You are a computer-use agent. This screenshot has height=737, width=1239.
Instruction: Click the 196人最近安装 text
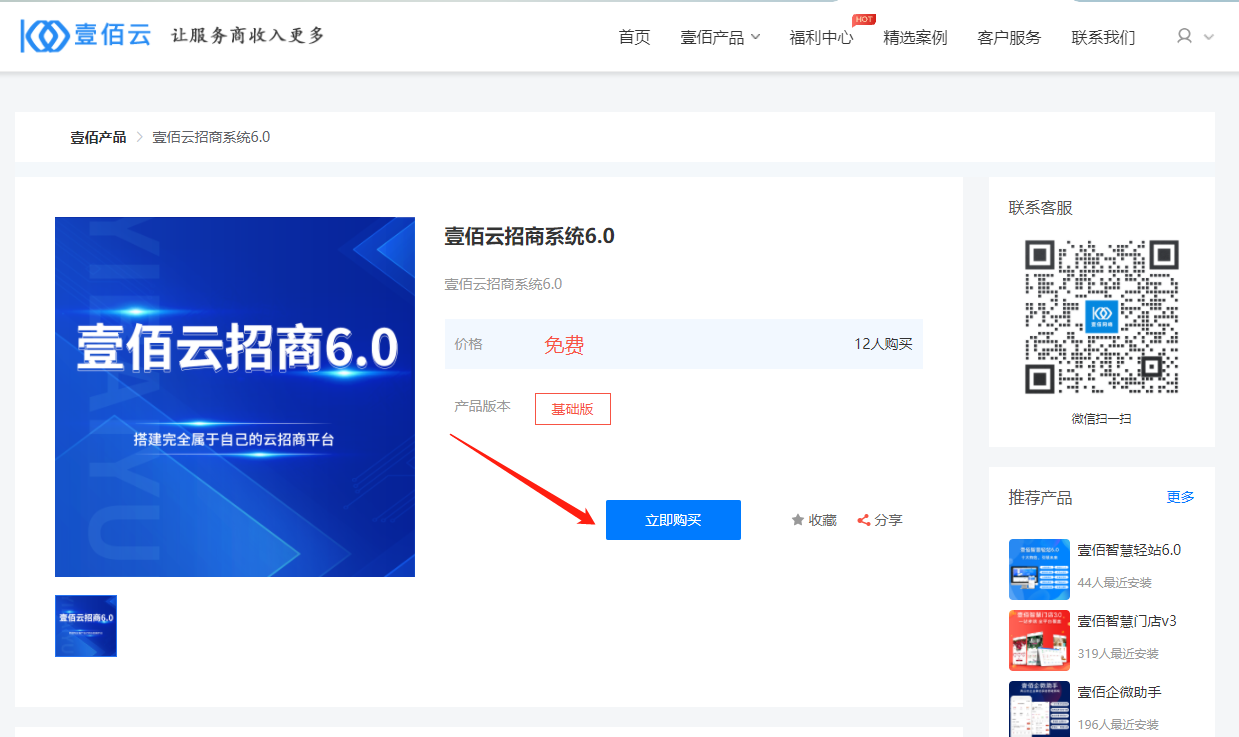click(1118, 725)
